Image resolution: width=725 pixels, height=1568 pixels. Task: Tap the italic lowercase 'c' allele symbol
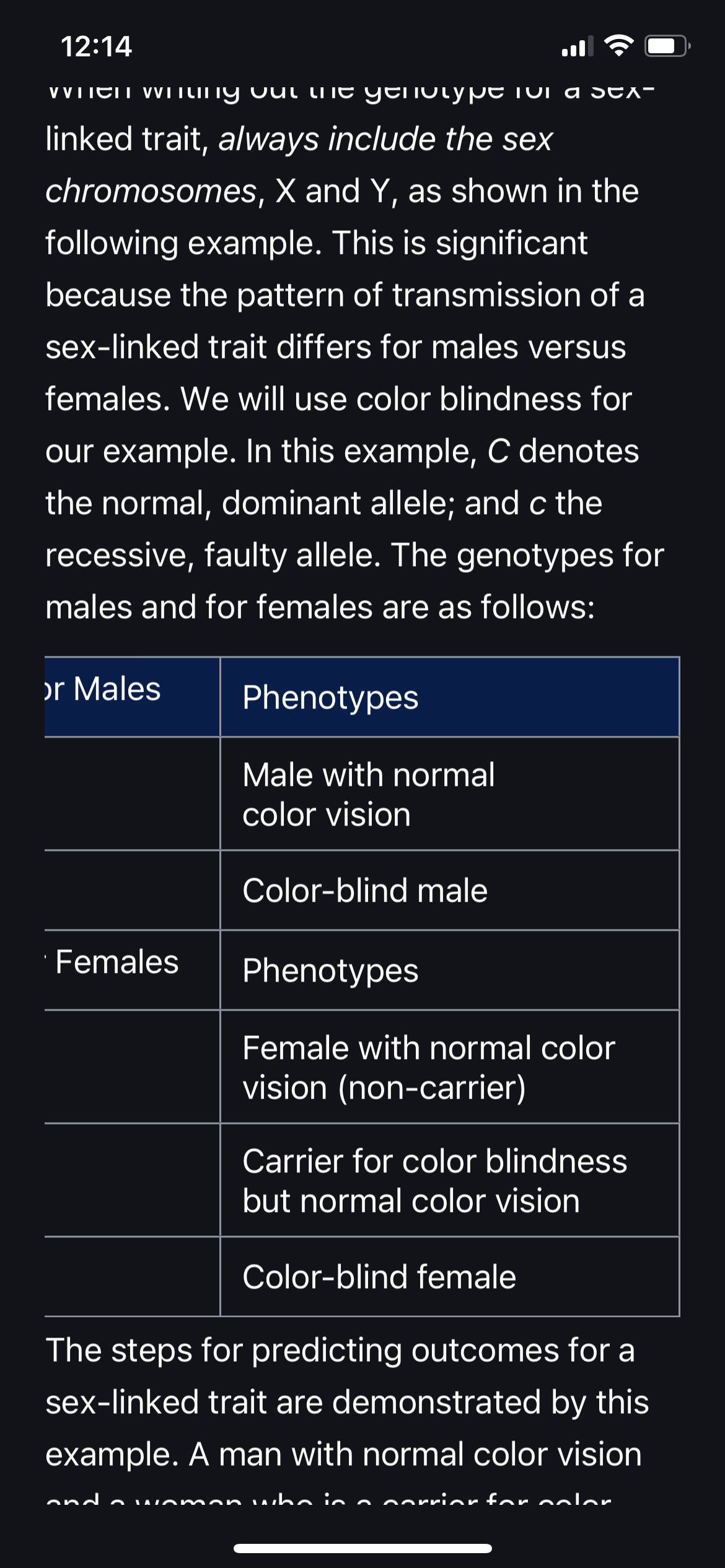pyautogui.click(x=538, y=503)
